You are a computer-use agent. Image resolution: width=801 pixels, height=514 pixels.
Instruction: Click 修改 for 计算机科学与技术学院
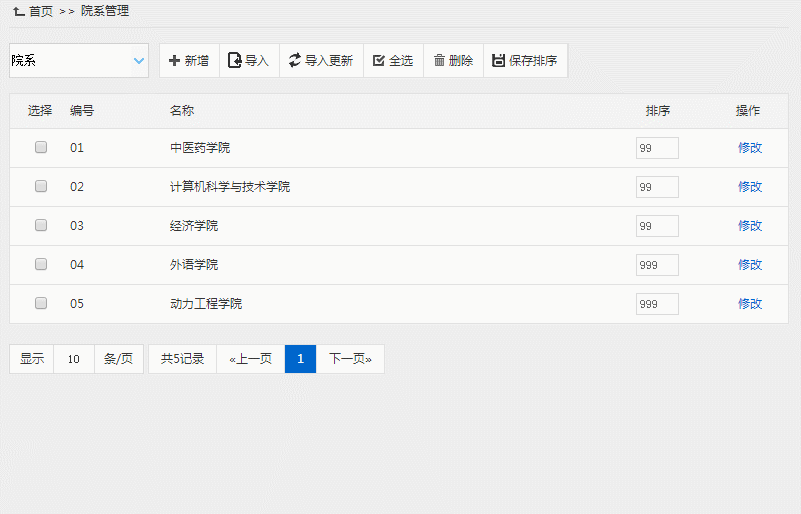point(750,186)
